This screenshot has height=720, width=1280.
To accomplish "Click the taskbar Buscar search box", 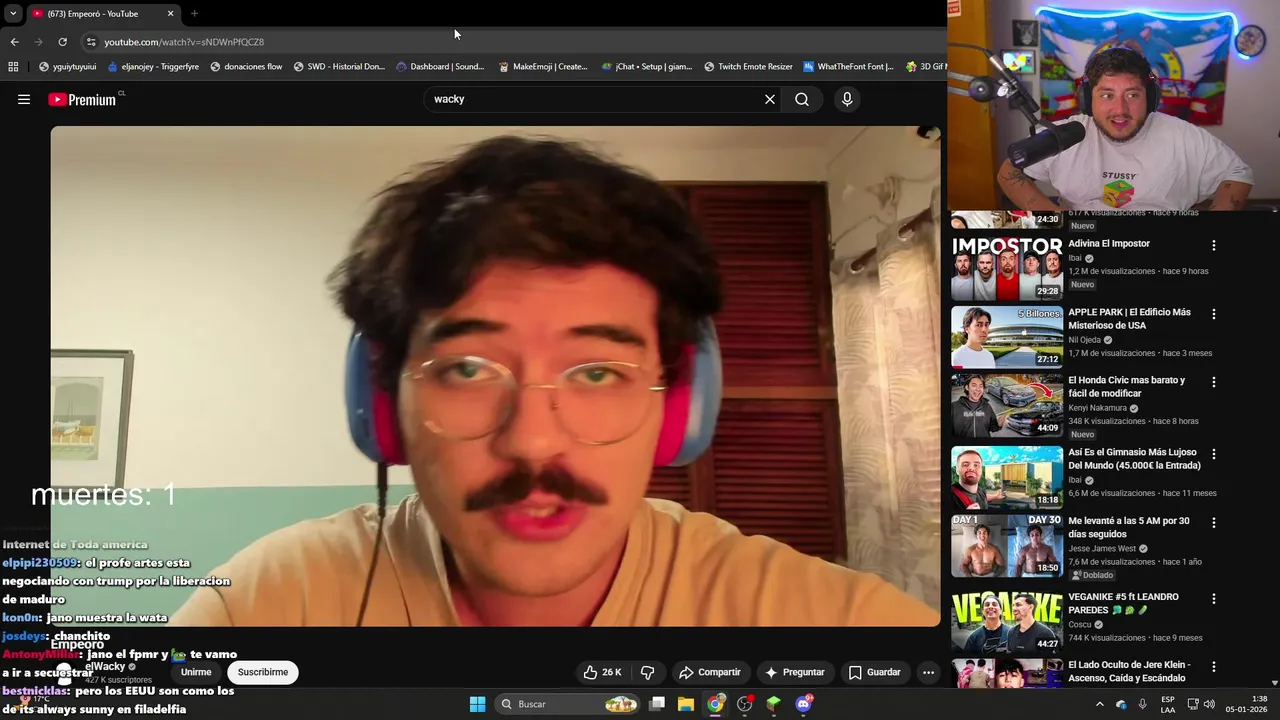I will click(569, 704).
